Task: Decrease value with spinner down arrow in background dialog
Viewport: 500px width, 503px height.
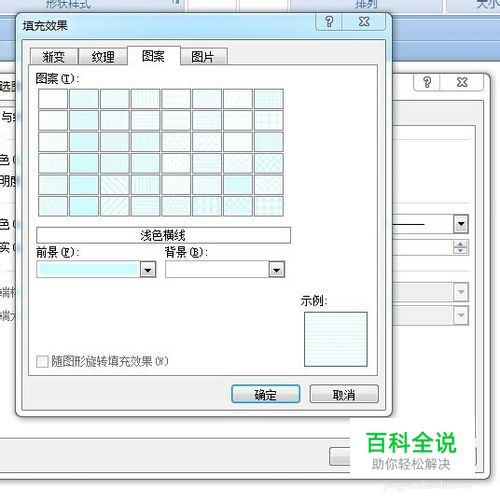Action: coord(460,251)
